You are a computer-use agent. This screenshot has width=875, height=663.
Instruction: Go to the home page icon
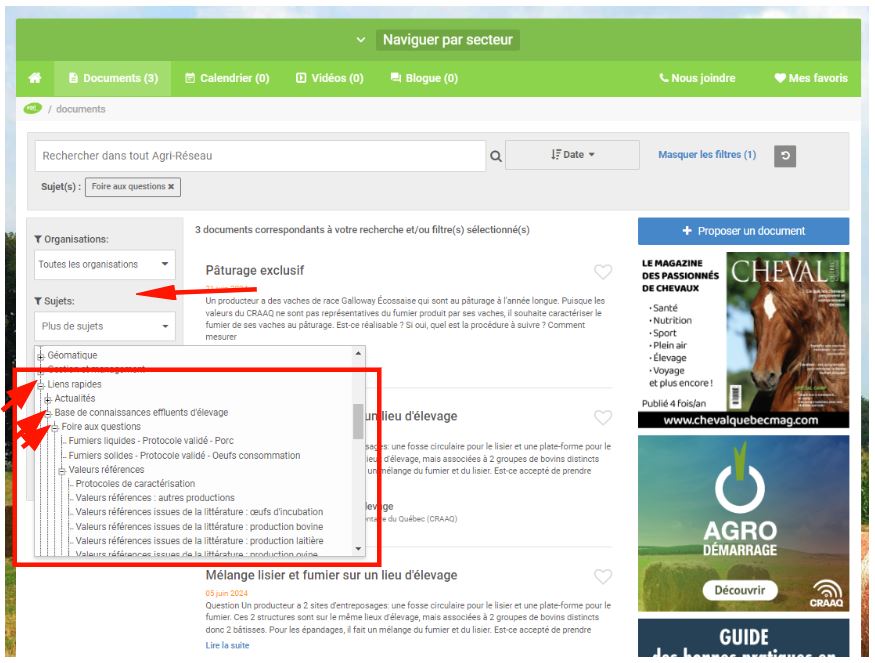[35, 78]
